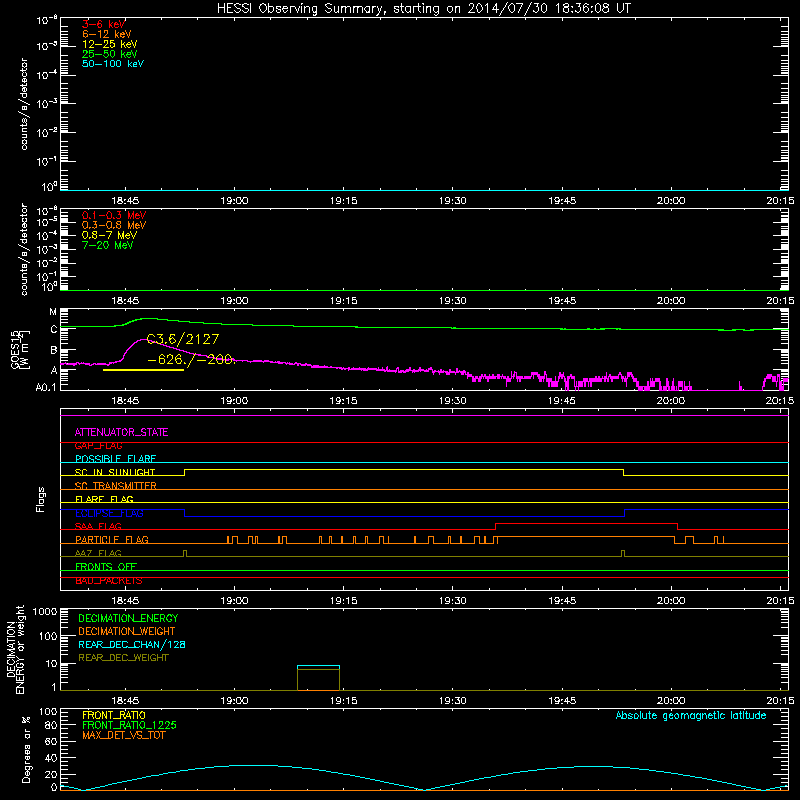Pick the 50-100 keV legend label

pyautogui.click(x=113, y=64)
